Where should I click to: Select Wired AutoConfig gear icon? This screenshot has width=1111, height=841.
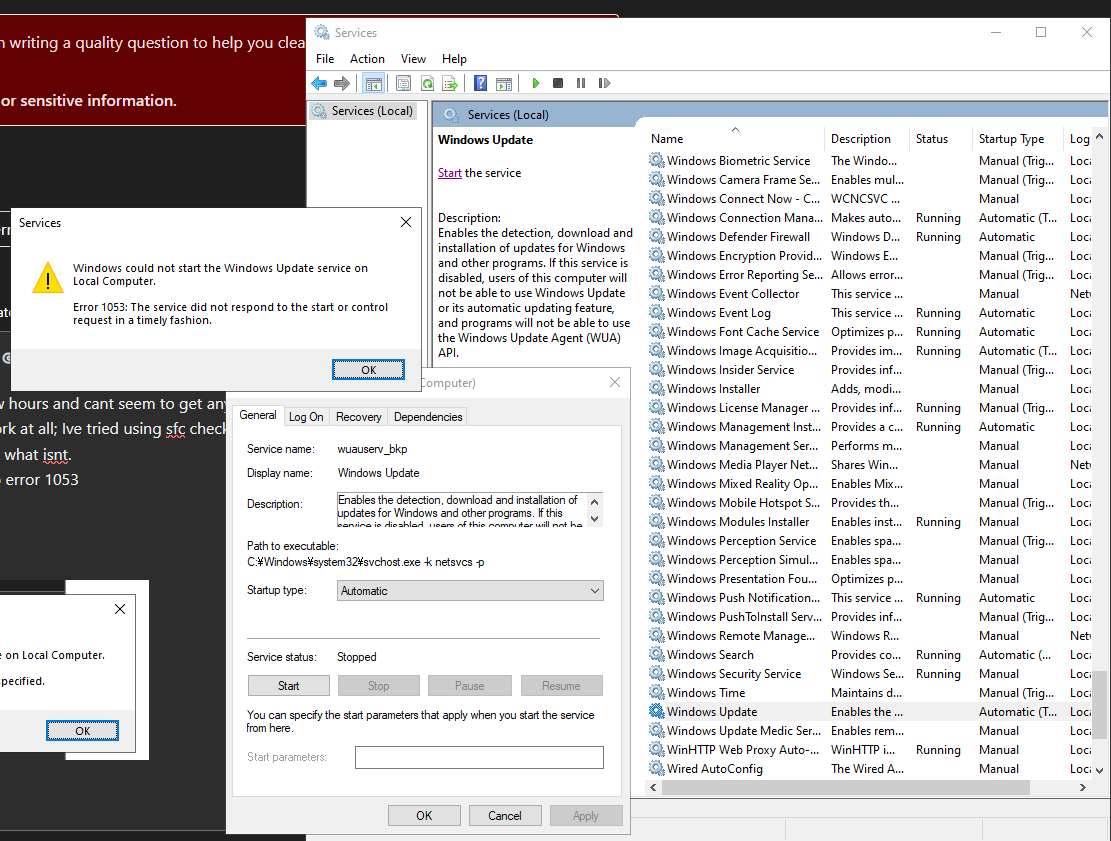(x=657, y=768)
